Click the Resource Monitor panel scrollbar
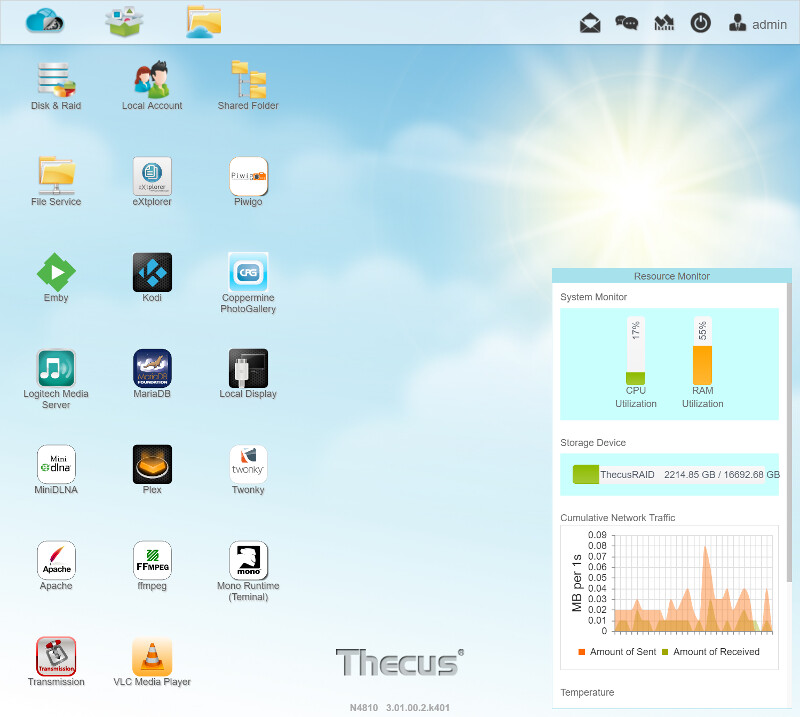 coord(789,432)
